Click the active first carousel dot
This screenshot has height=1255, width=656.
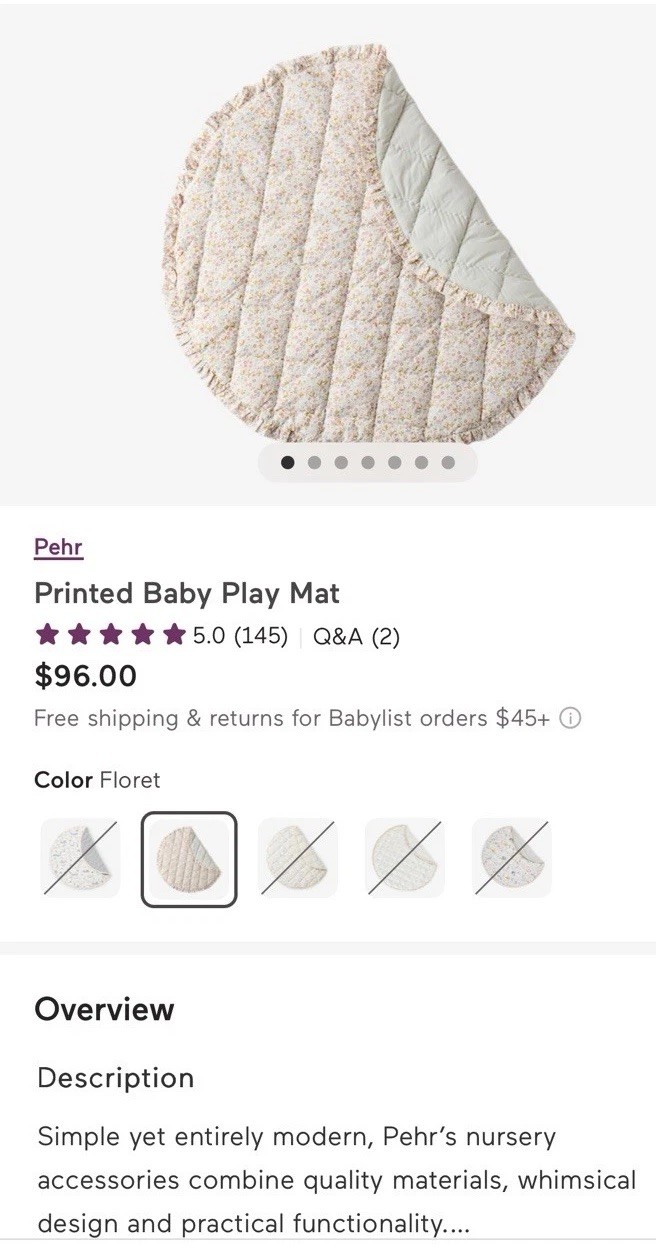tap(287, 461)
